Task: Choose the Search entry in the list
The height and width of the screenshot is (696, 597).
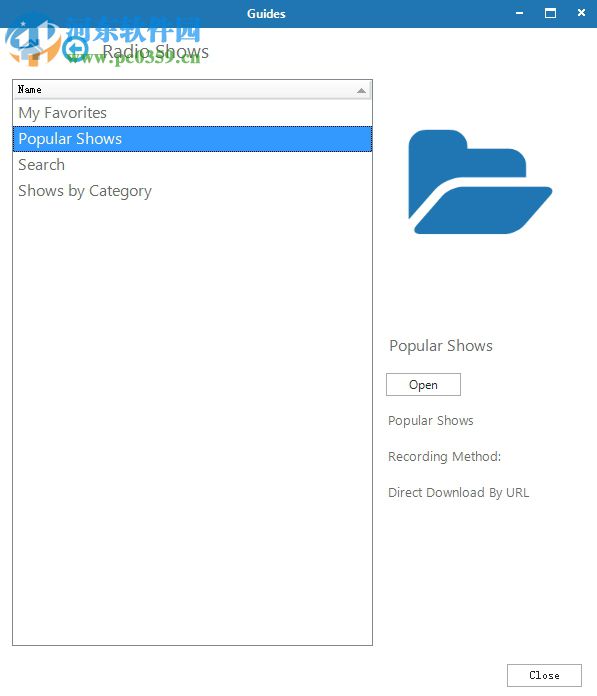Action: pos(192,165)
